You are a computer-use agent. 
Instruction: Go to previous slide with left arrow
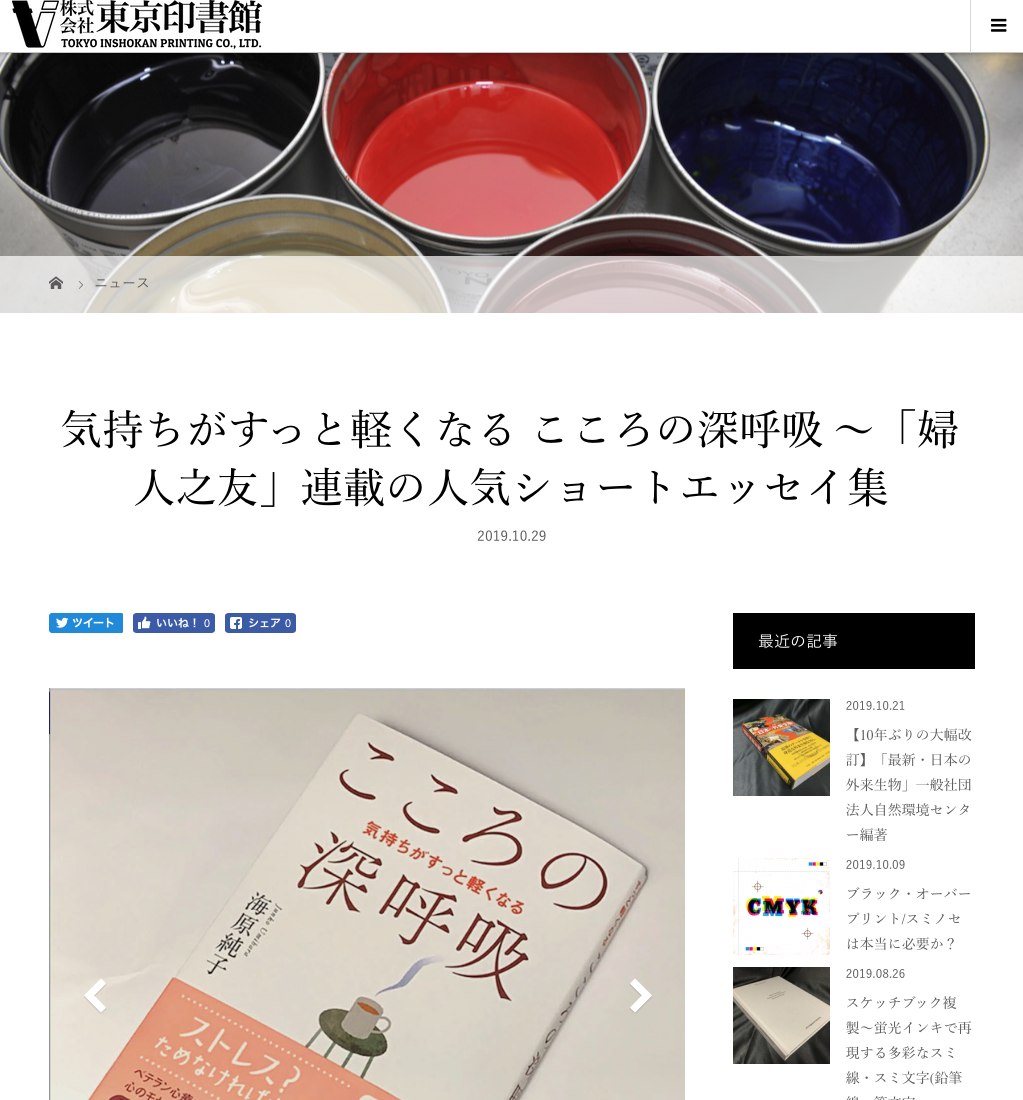coord(95,995)
